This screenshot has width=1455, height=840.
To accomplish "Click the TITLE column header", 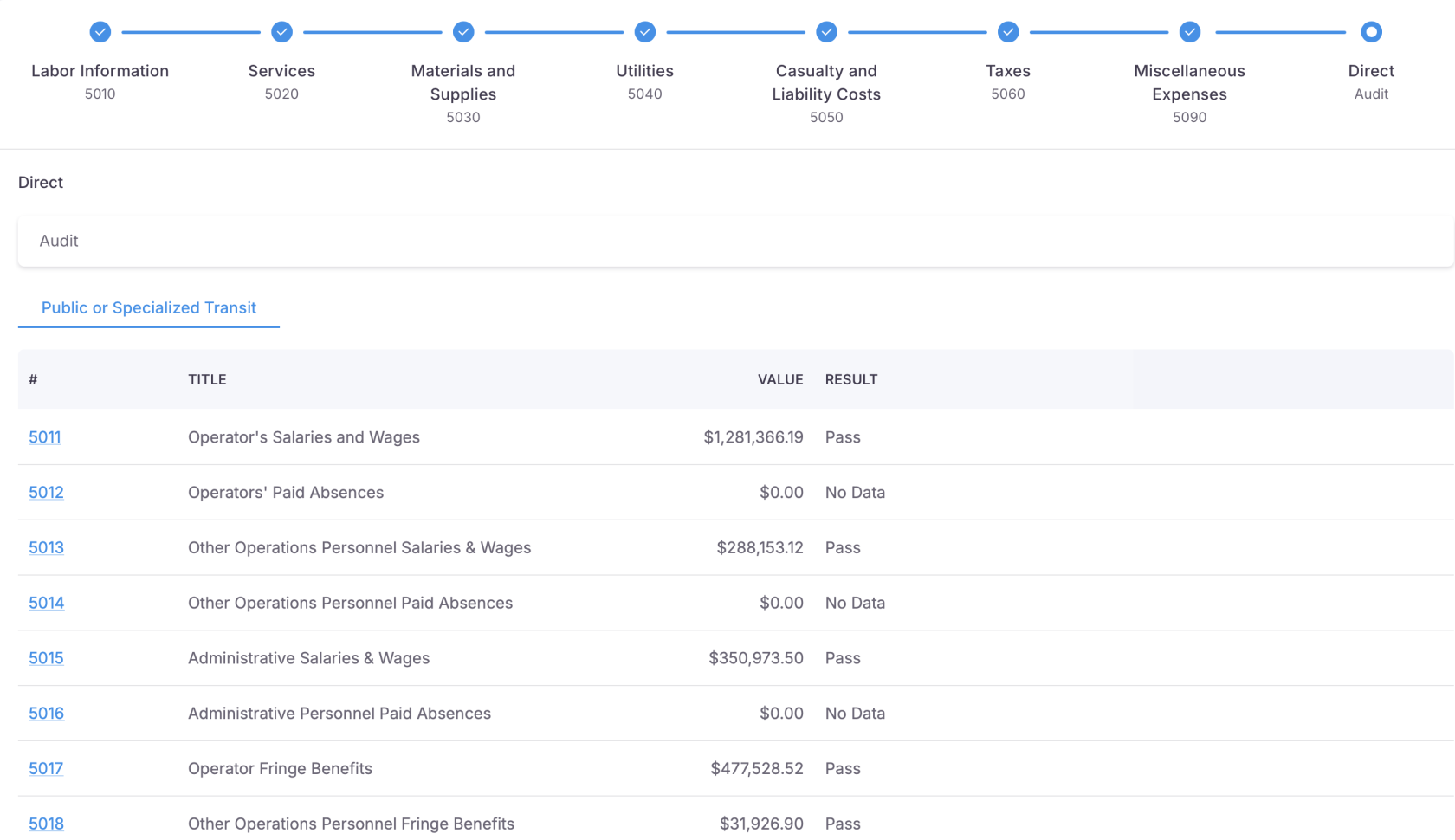I will coord(207,379).
